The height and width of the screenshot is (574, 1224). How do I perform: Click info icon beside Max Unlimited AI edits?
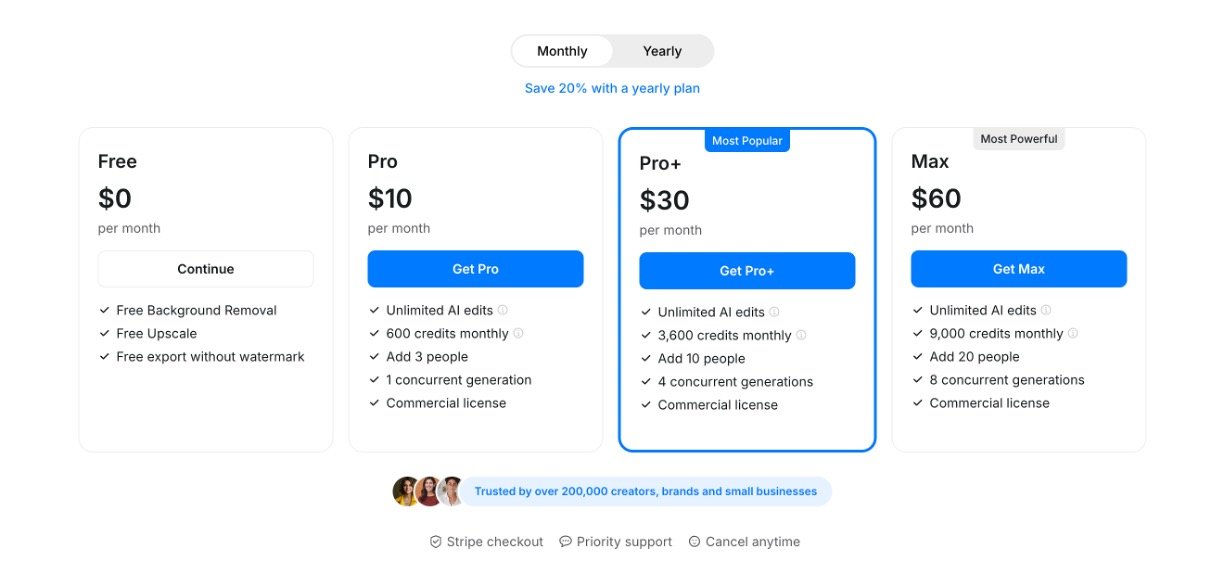(x=1046, y=310)
